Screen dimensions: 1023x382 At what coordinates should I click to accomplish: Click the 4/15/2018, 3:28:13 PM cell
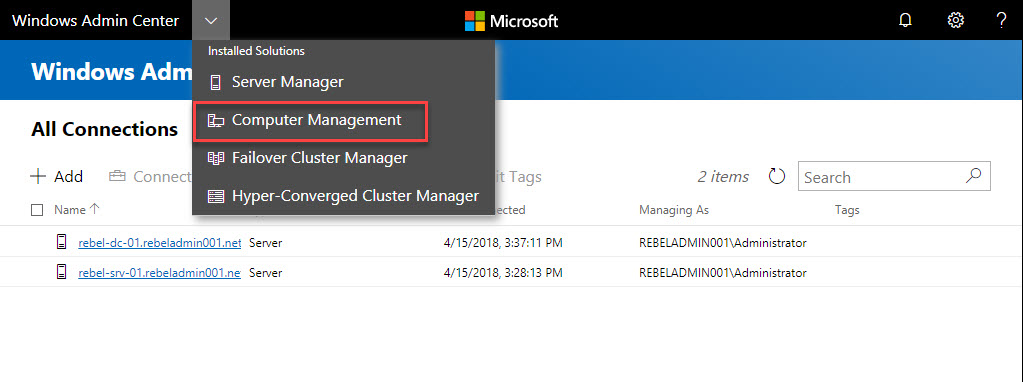tap(503, 272)
